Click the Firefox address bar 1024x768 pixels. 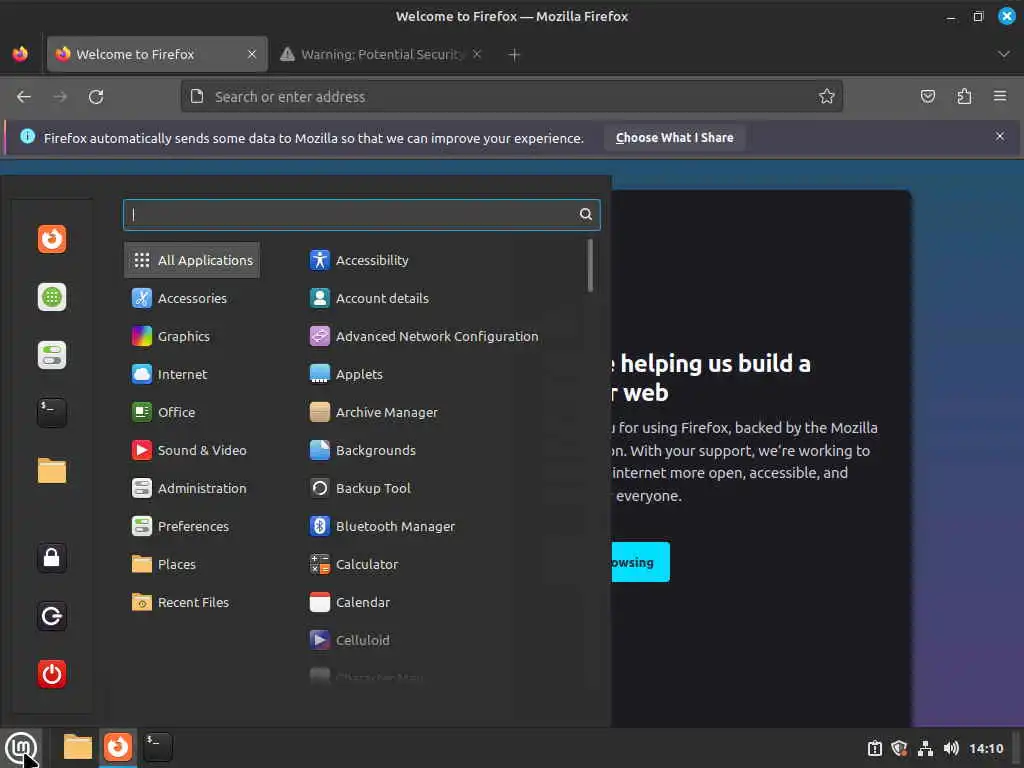[511, 97]
